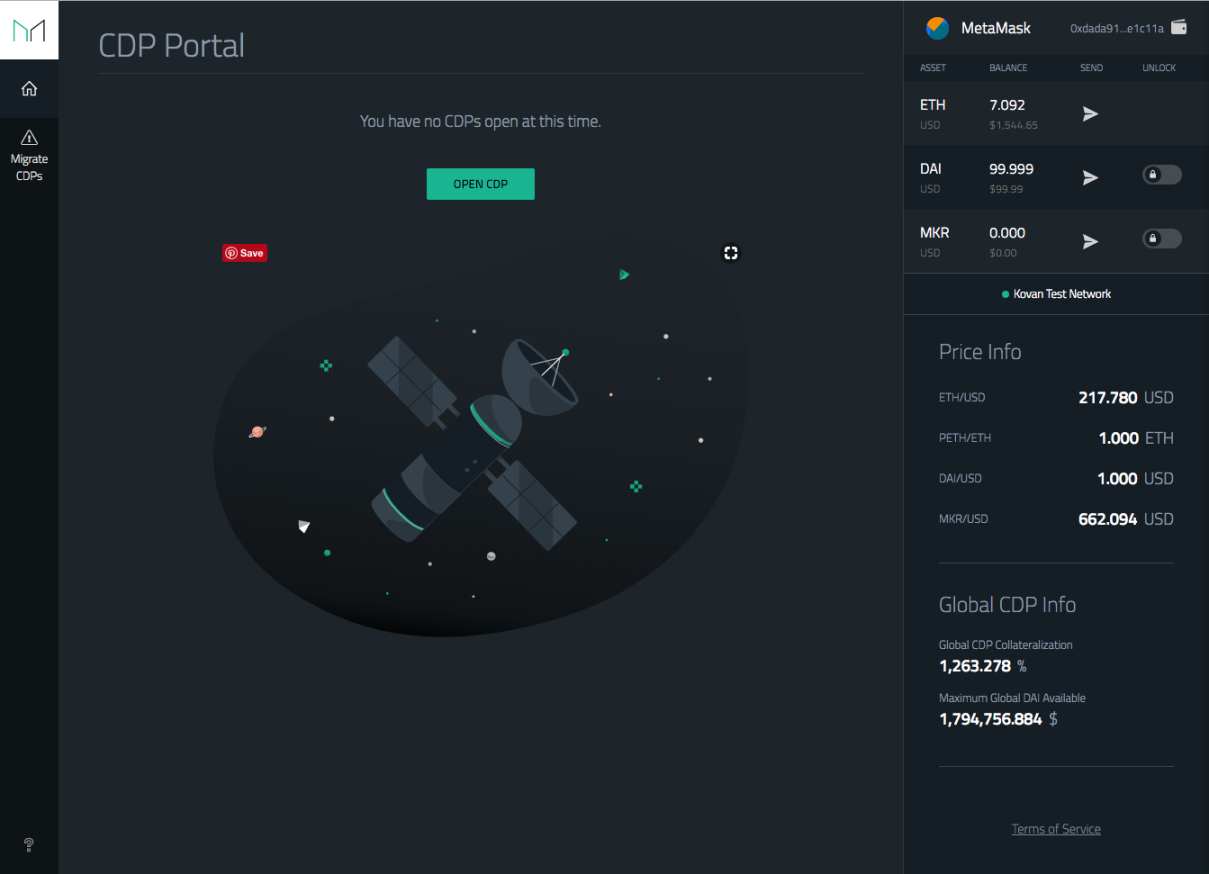Click the wallet address 0xdada91...e1c11a
The width and height of the screenshot is (1209, 874).
(x=1116, y=29)
